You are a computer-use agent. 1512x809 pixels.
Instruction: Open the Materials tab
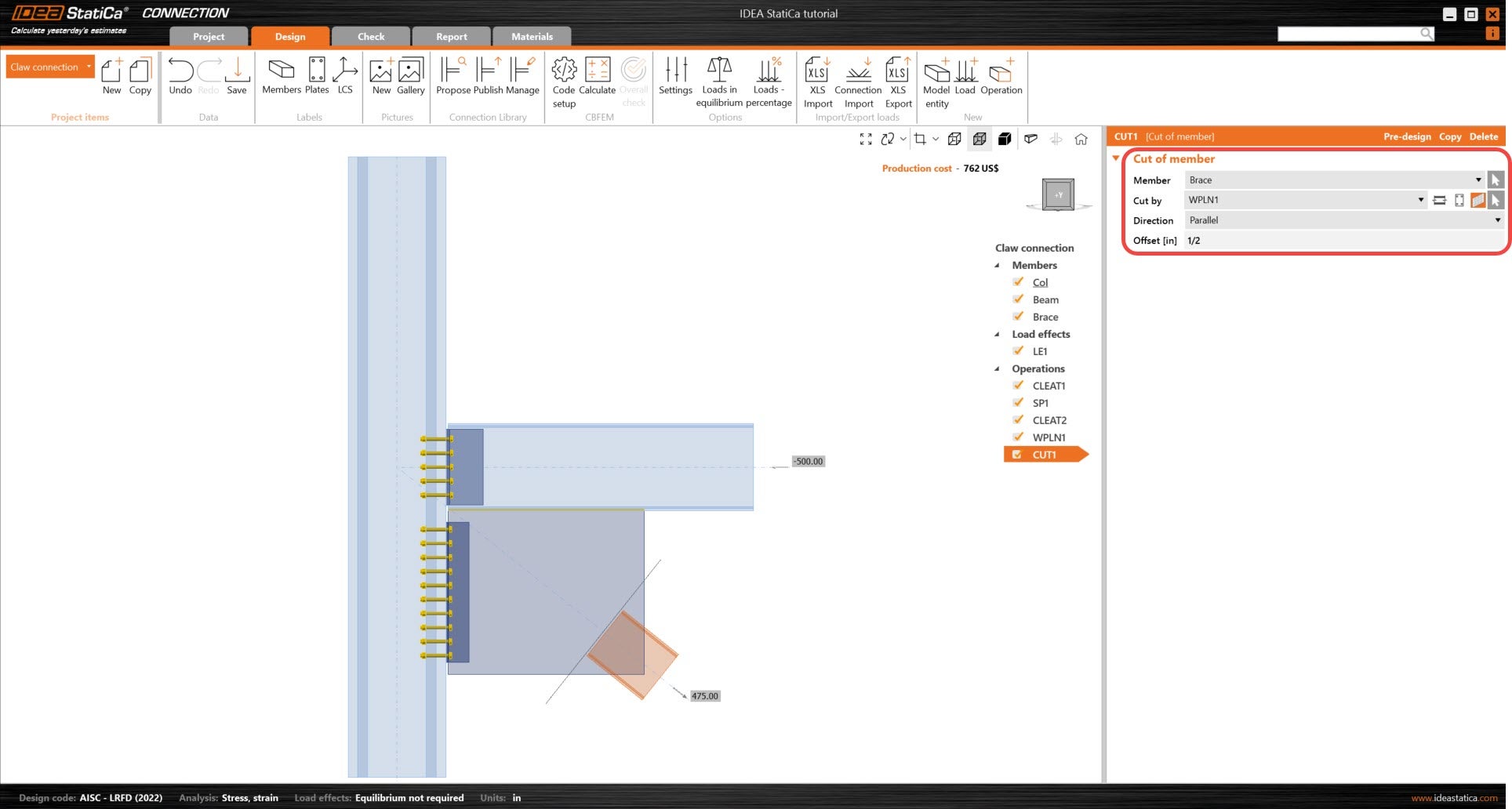(532, 36)
